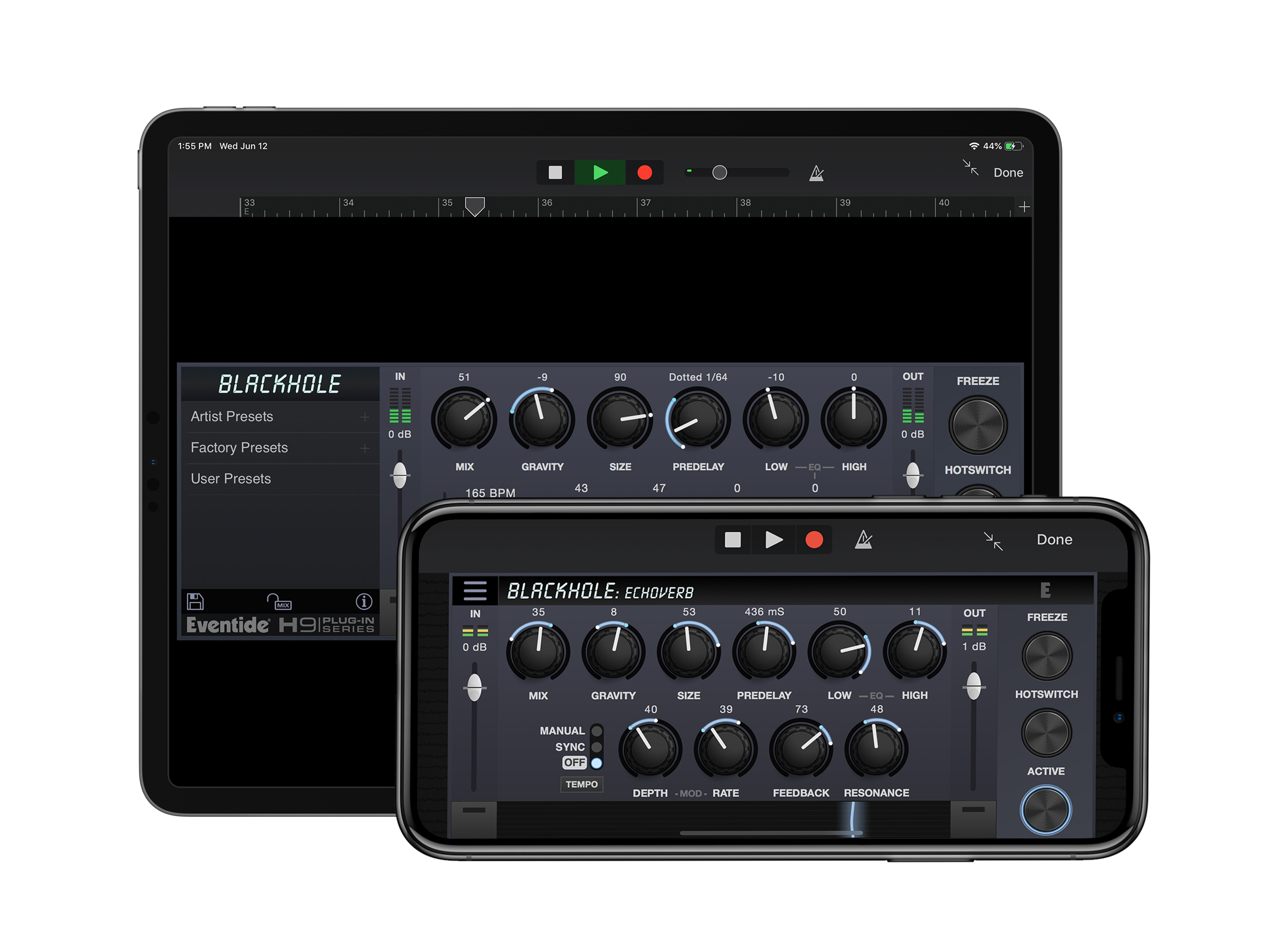Tap Done on the iPad toolbar
This screenshot has width=1270, height=952.
coord(1008,172)
